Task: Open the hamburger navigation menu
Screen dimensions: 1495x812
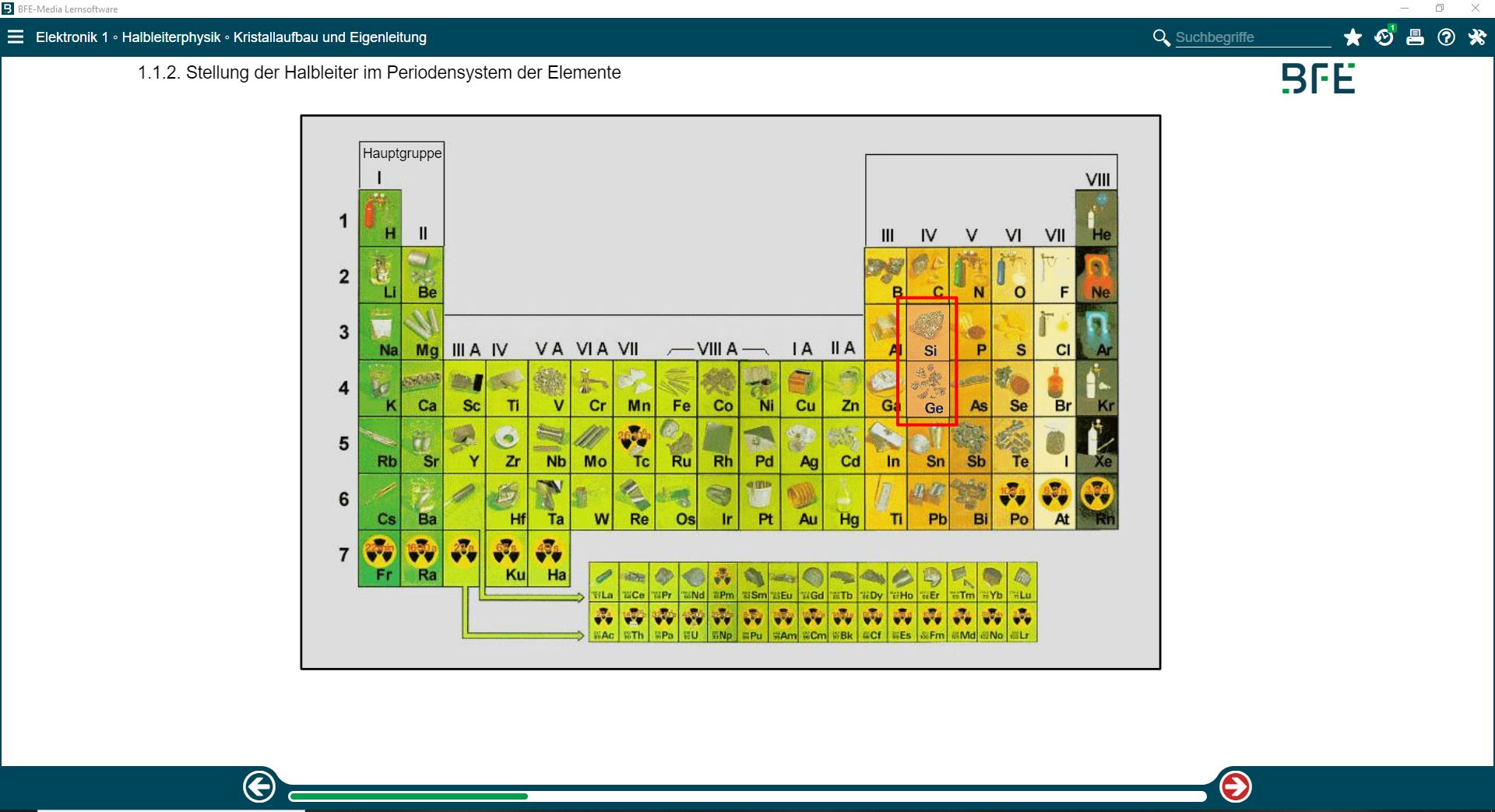Action: click(16, 37)
